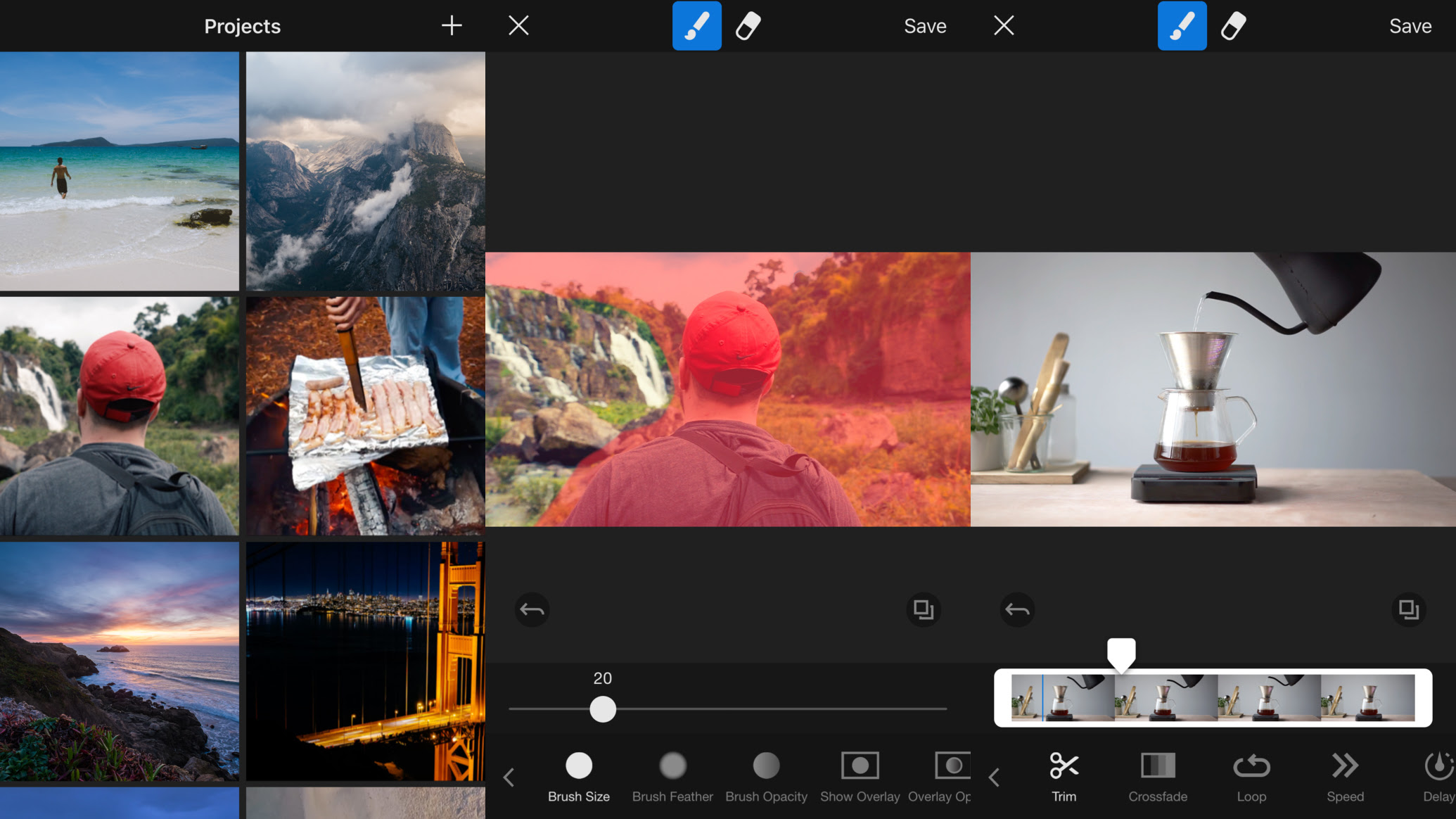The image size is (1456, 819).
Task: Undo last stroke in middle panel
Action: [x=532, y=609]
